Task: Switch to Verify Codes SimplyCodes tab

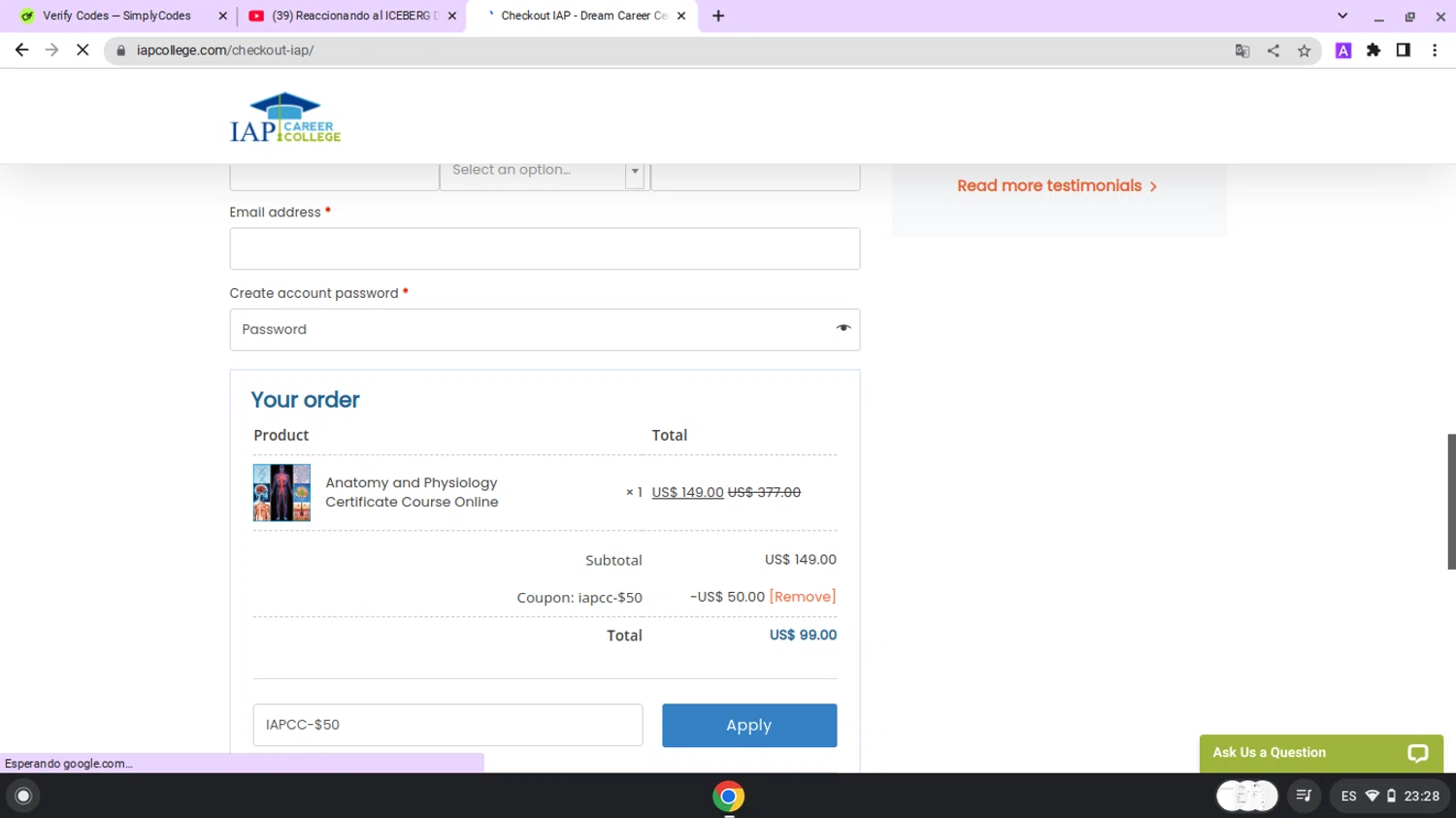Action: point(116,16)
